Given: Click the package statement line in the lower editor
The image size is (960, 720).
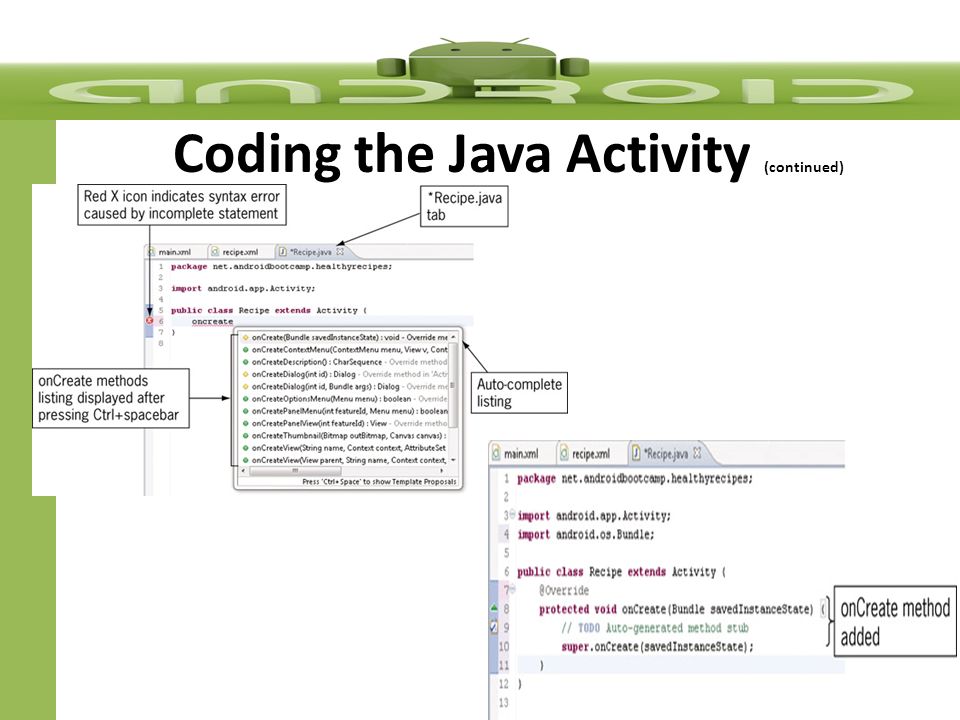Looking at the screenshot, I should (635, 479).
